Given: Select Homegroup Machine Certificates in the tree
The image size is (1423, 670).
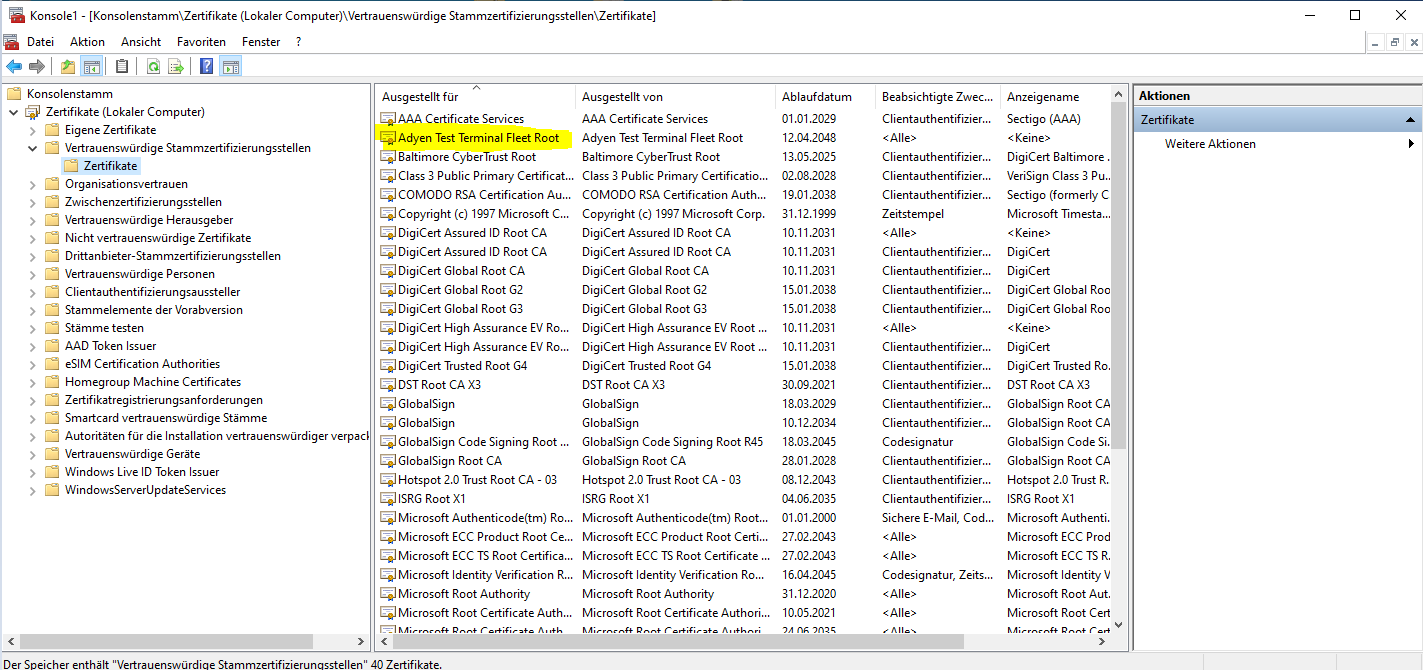Looking at the screenshot, I should pyautogui.click(x=153, y=382).
